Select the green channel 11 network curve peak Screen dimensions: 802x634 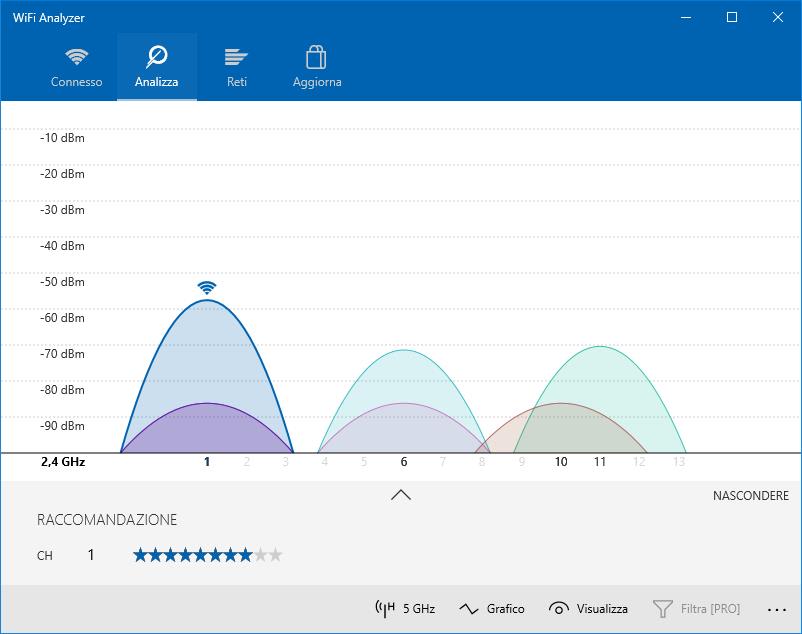599,347
